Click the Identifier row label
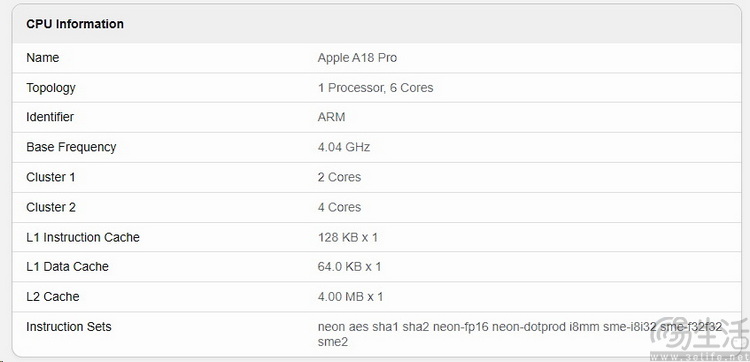This screenshot has height=362, width=750. click(50, 117)
